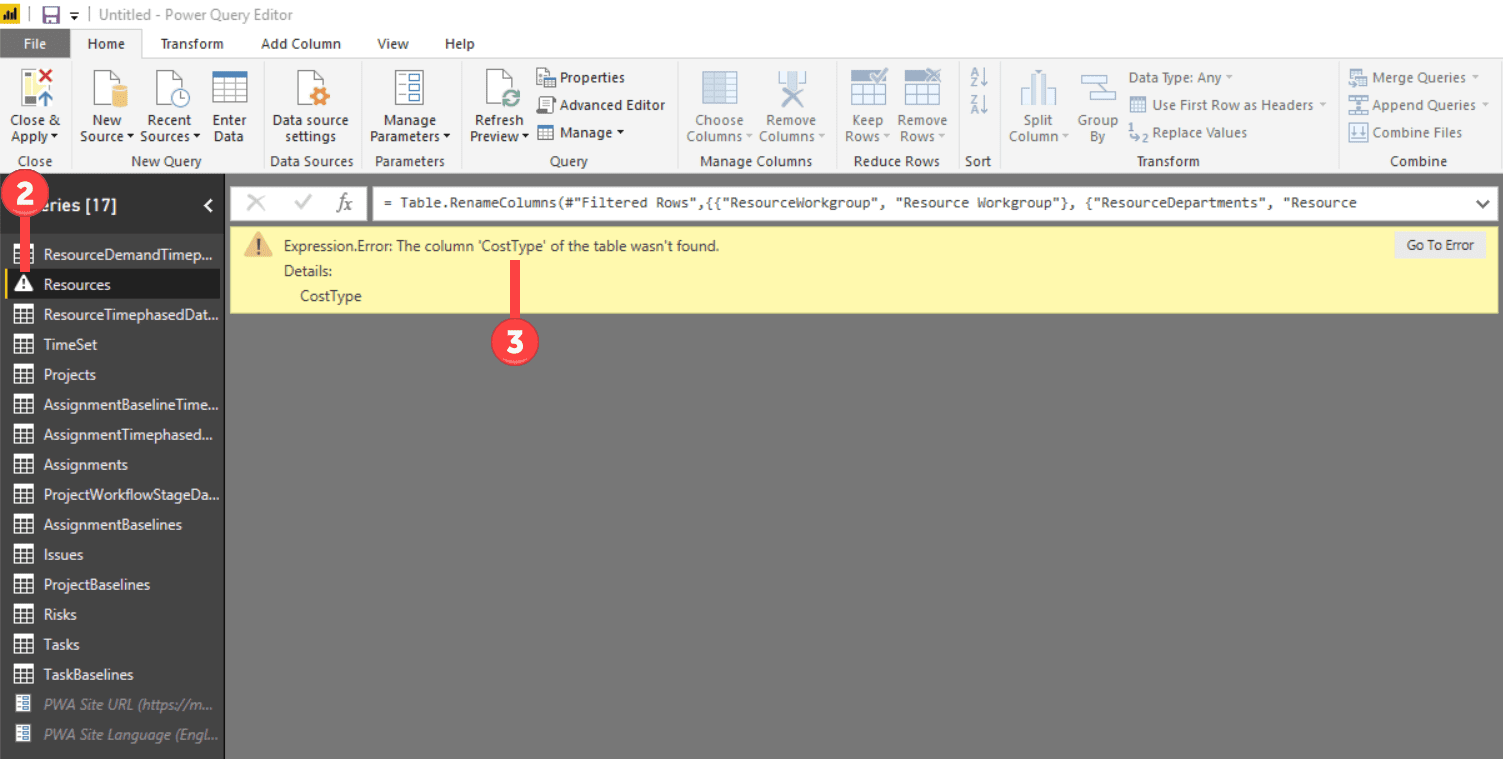Image resolution: width=1503 pixels, height=759 pixels.
Task: Open the Manage dropdown in Query group
Action: point(620,132)
